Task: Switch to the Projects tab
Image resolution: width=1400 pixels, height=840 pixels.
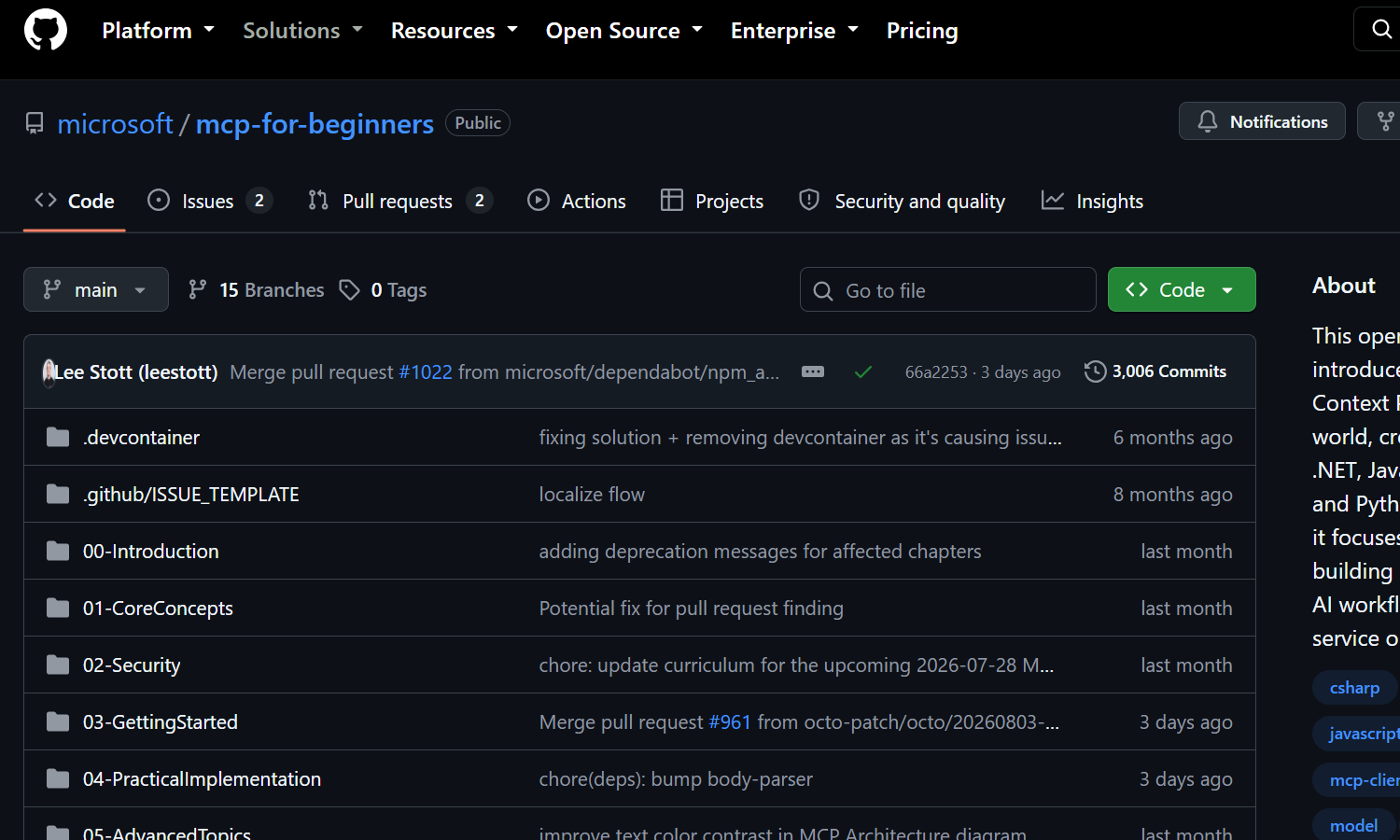Action: pyautogui.click(x=712, y=201)
